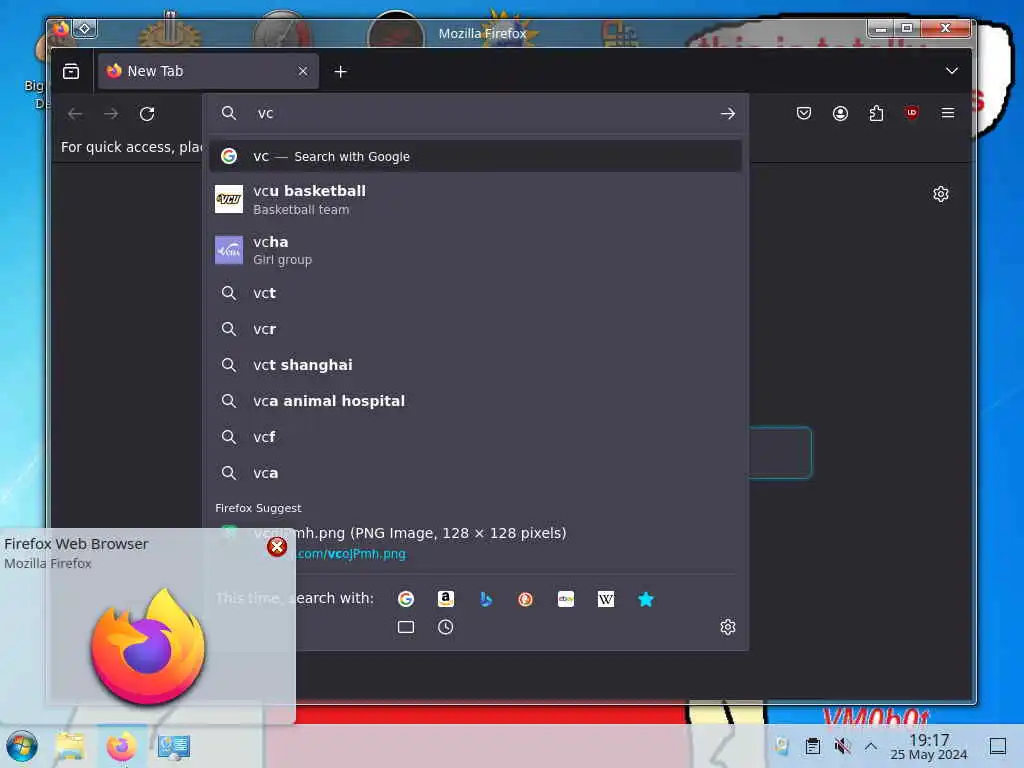Go forward with the forward arrow
This screenshot has width=1024, height=768.
pos(111,114)
